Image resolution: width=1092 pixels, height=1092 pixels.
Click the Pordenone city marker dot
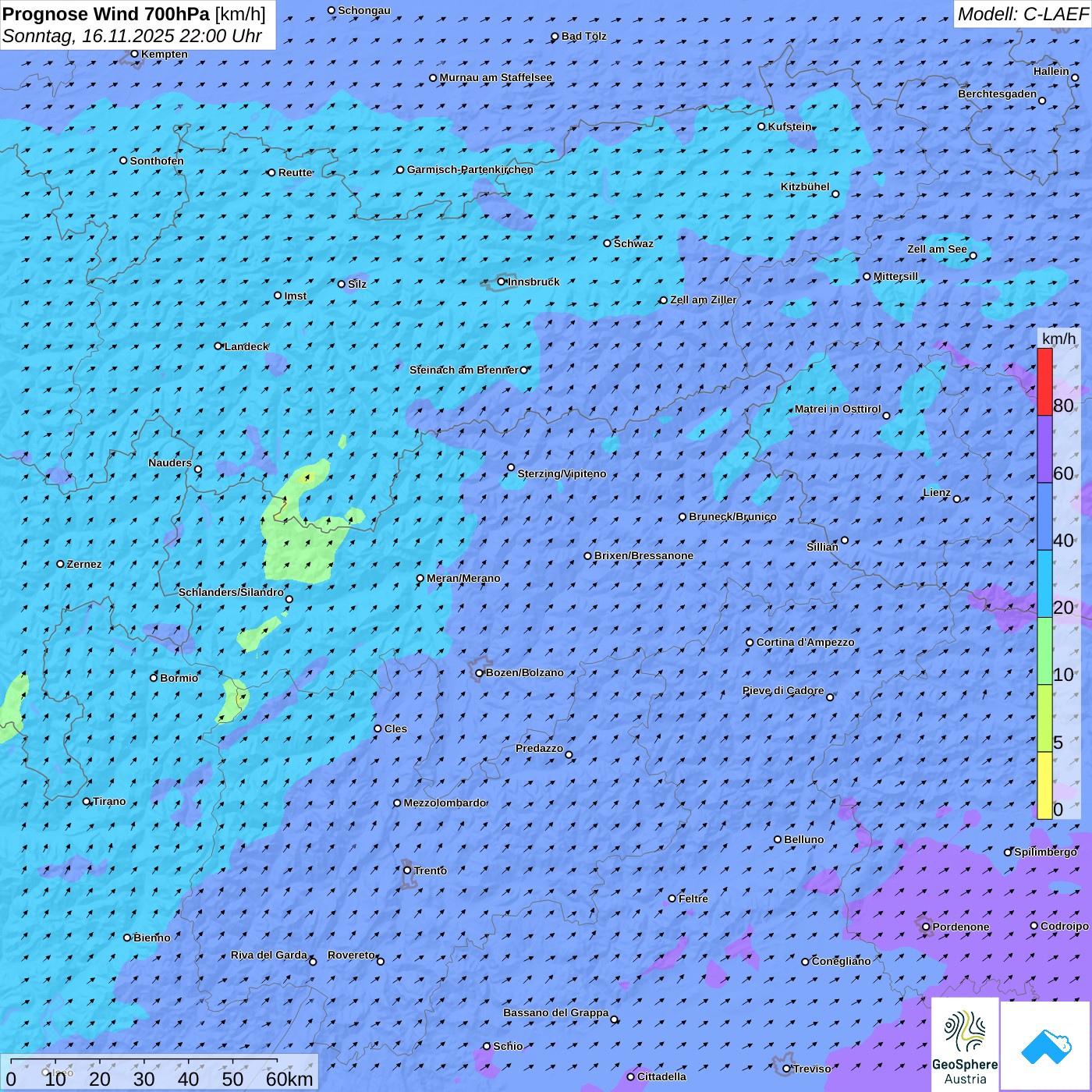[926, 927]
